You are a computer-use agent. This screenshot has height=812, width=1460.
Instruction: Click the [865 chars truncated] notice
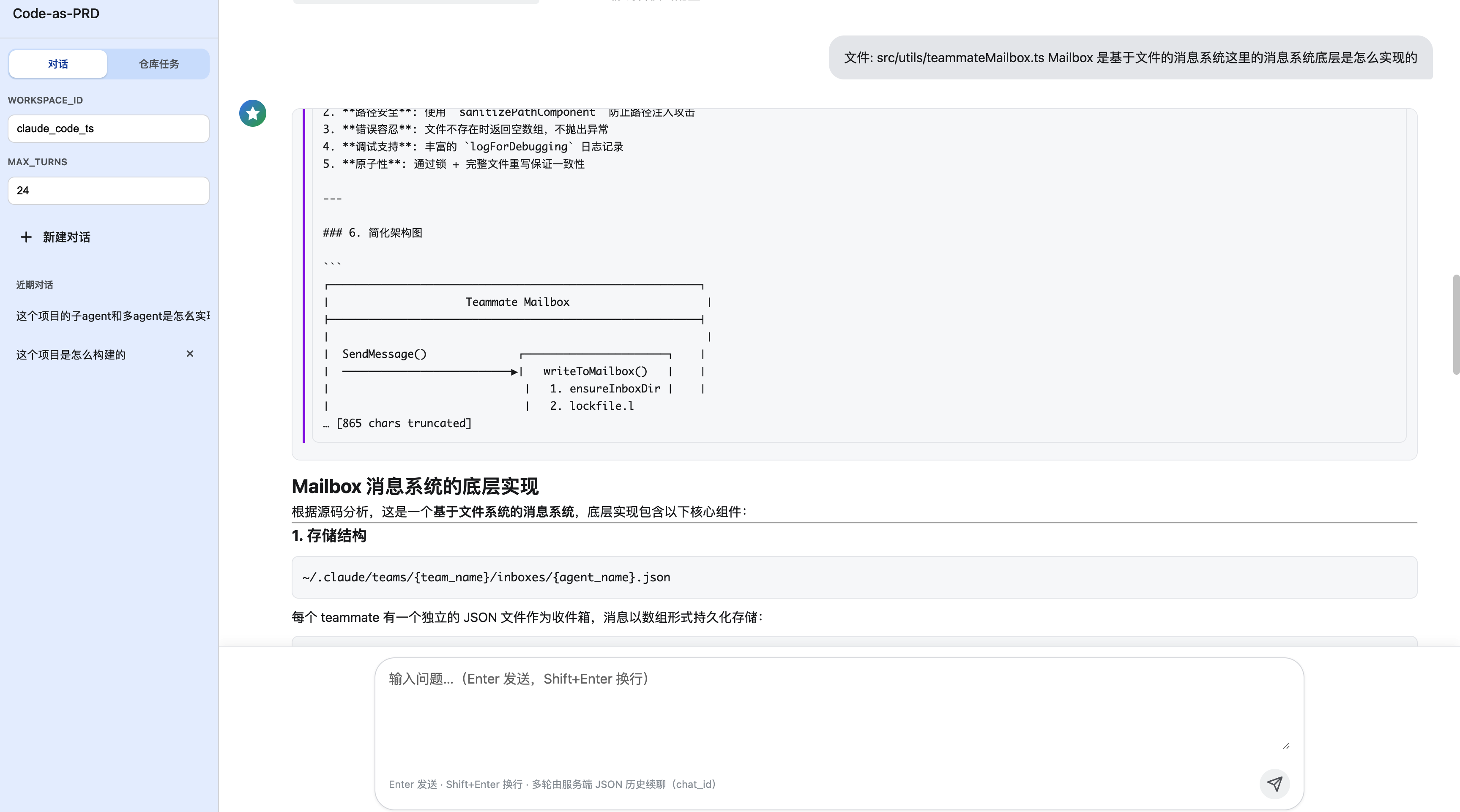[397, 423]
